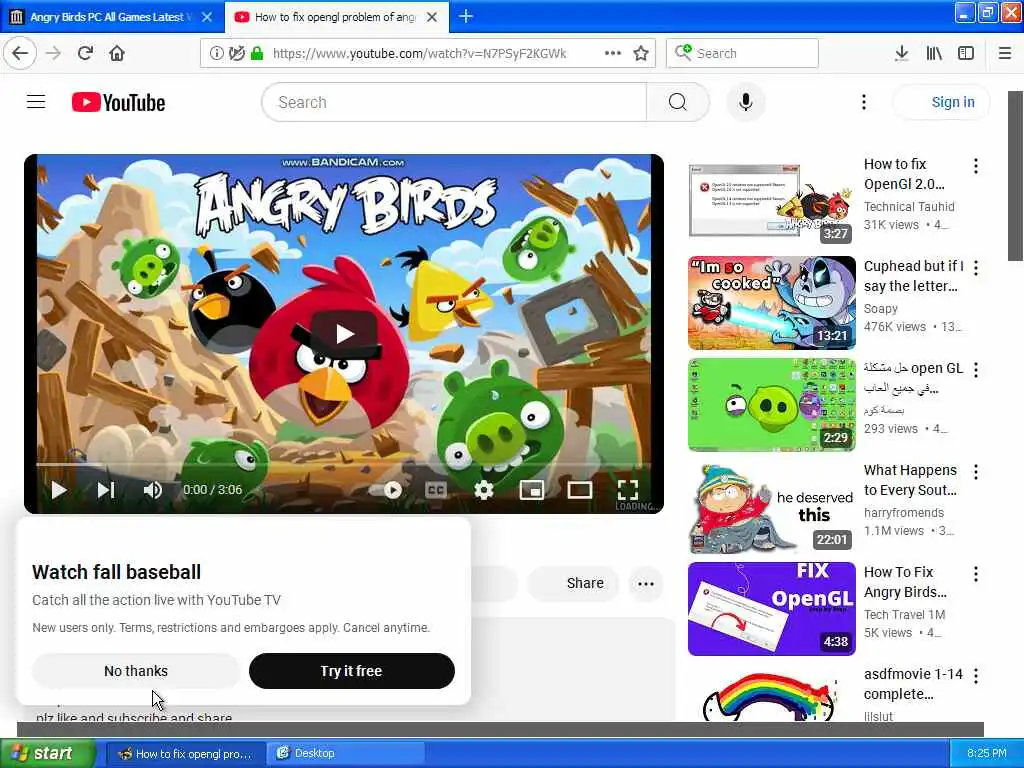Click the video progress bar

point(344,464)
